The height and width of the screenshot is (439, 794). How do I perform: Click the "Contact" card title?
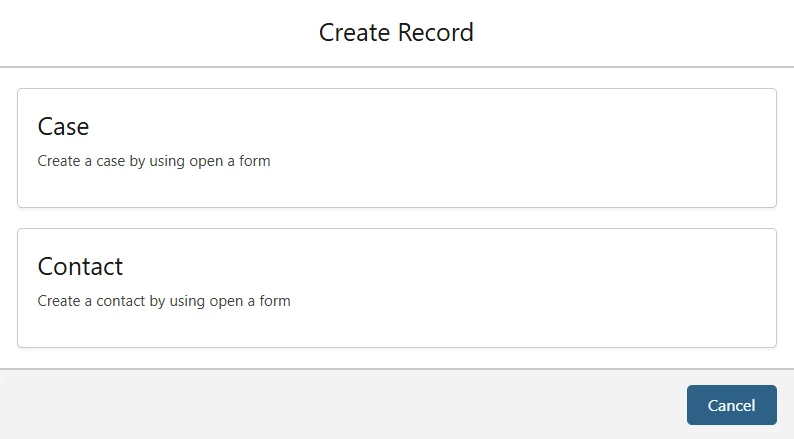click(x=80, y=267)
